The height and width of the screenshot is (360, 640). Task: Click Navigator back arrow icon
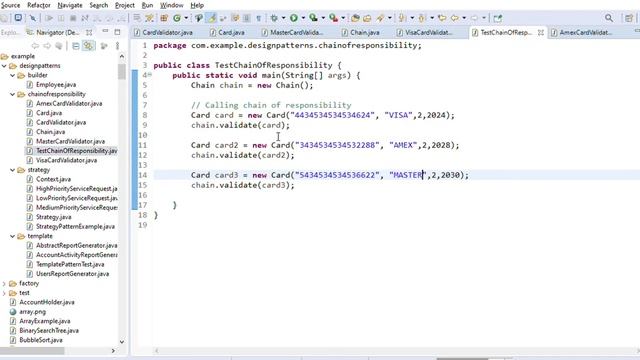[x=35, y=46]
